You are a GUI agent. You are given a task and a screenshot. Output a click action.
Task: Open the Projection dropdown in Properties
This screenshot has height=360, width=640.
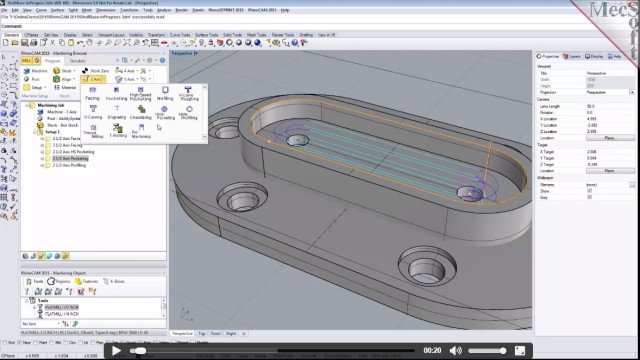(632, 93)
